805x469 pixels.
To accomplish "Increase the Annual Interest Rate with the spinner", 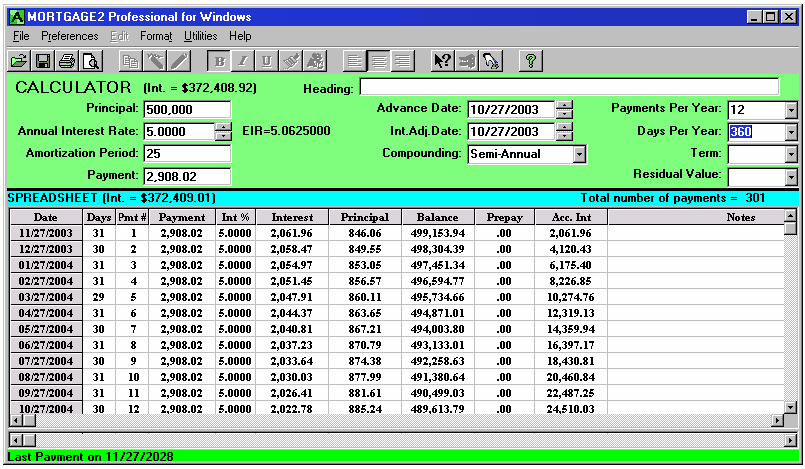I will [x=223, y=127].
